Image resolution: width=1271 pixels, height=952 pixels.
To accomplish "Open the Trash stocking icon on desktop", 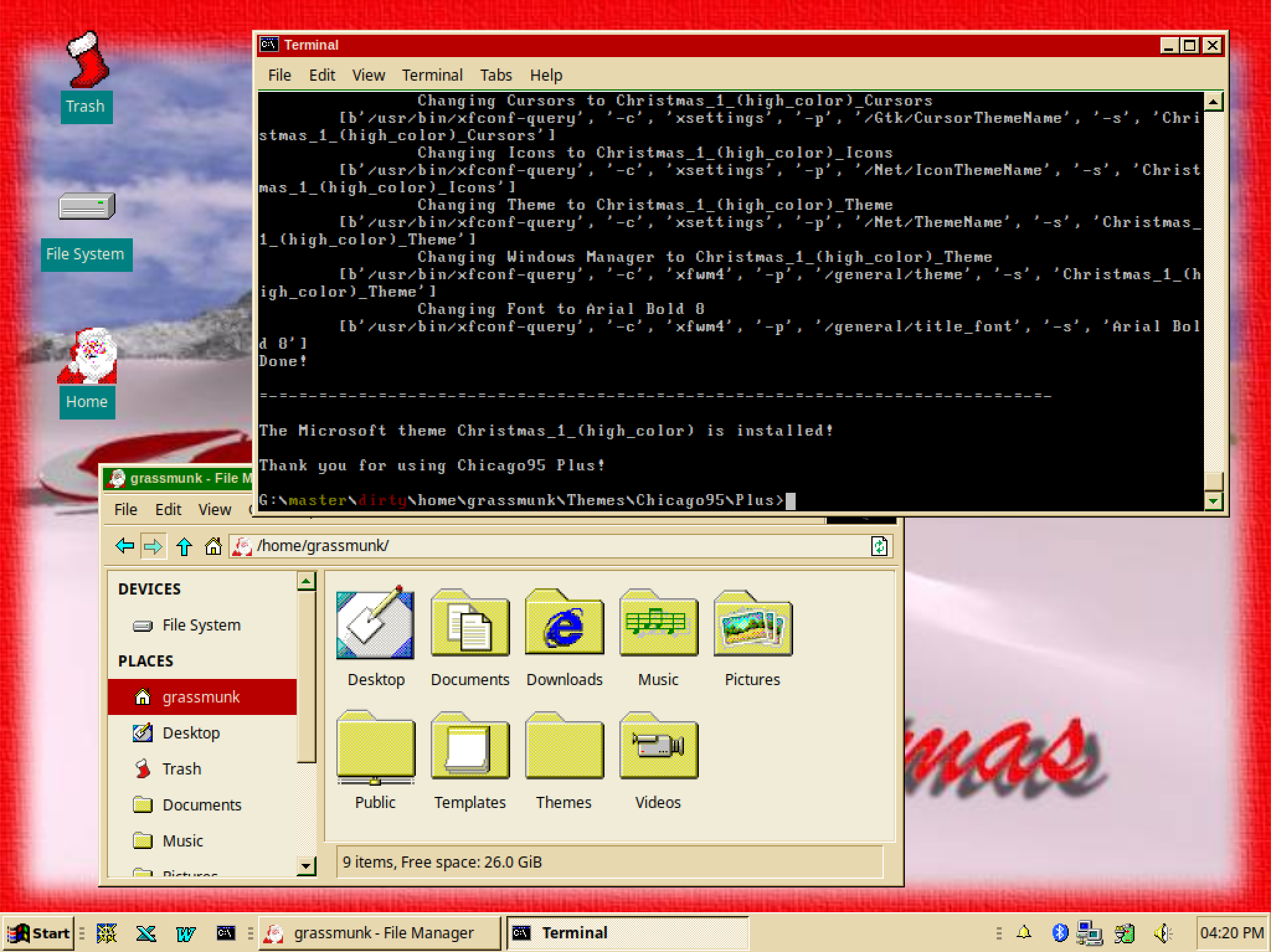I will click(87, 60).
